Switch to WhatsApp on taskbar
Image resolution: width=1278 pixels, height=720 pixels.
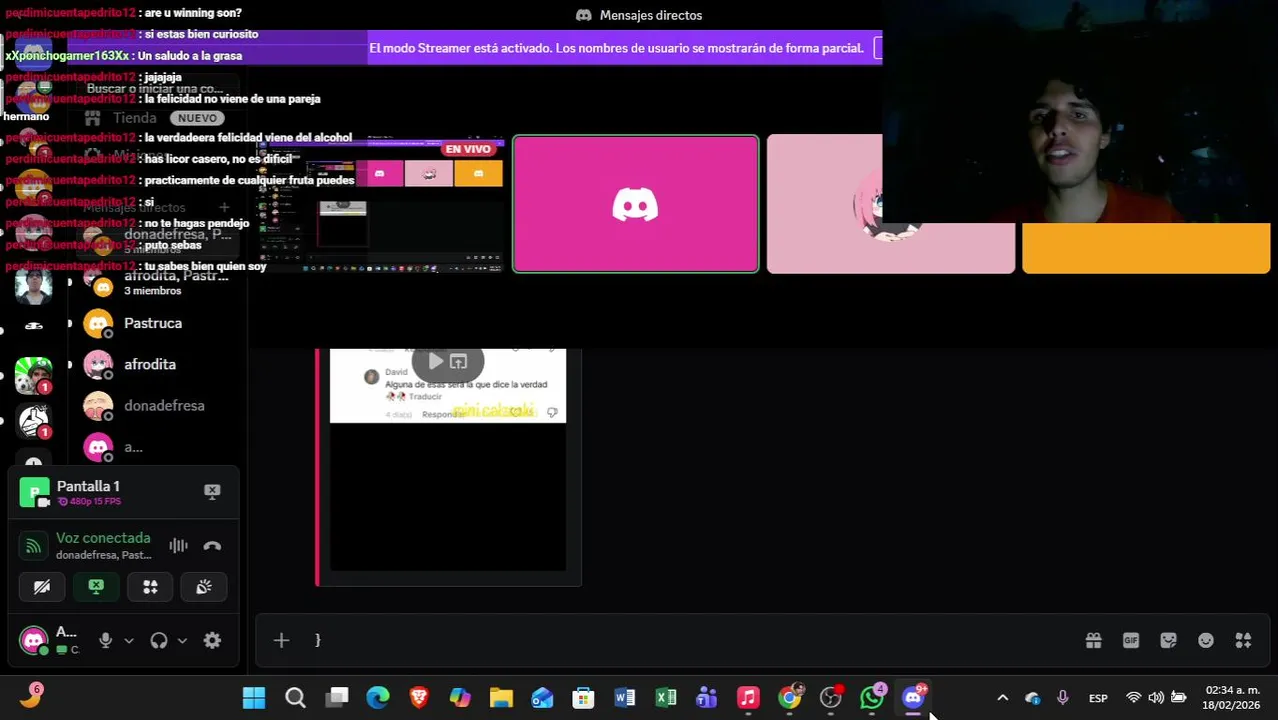(872, 698)
